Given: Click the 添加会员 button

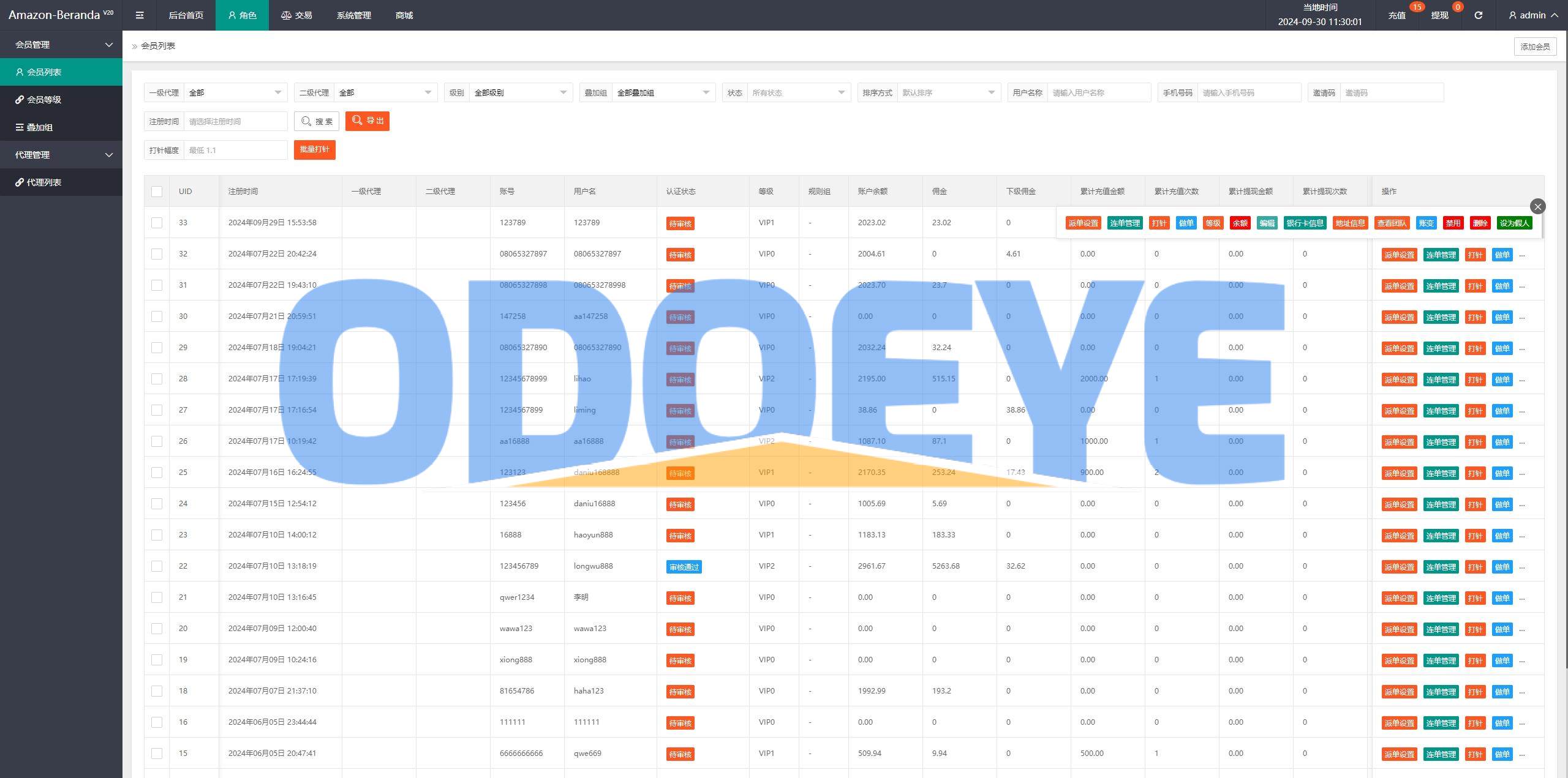Looking at the screenshot, I should (x=1535, y=47).
